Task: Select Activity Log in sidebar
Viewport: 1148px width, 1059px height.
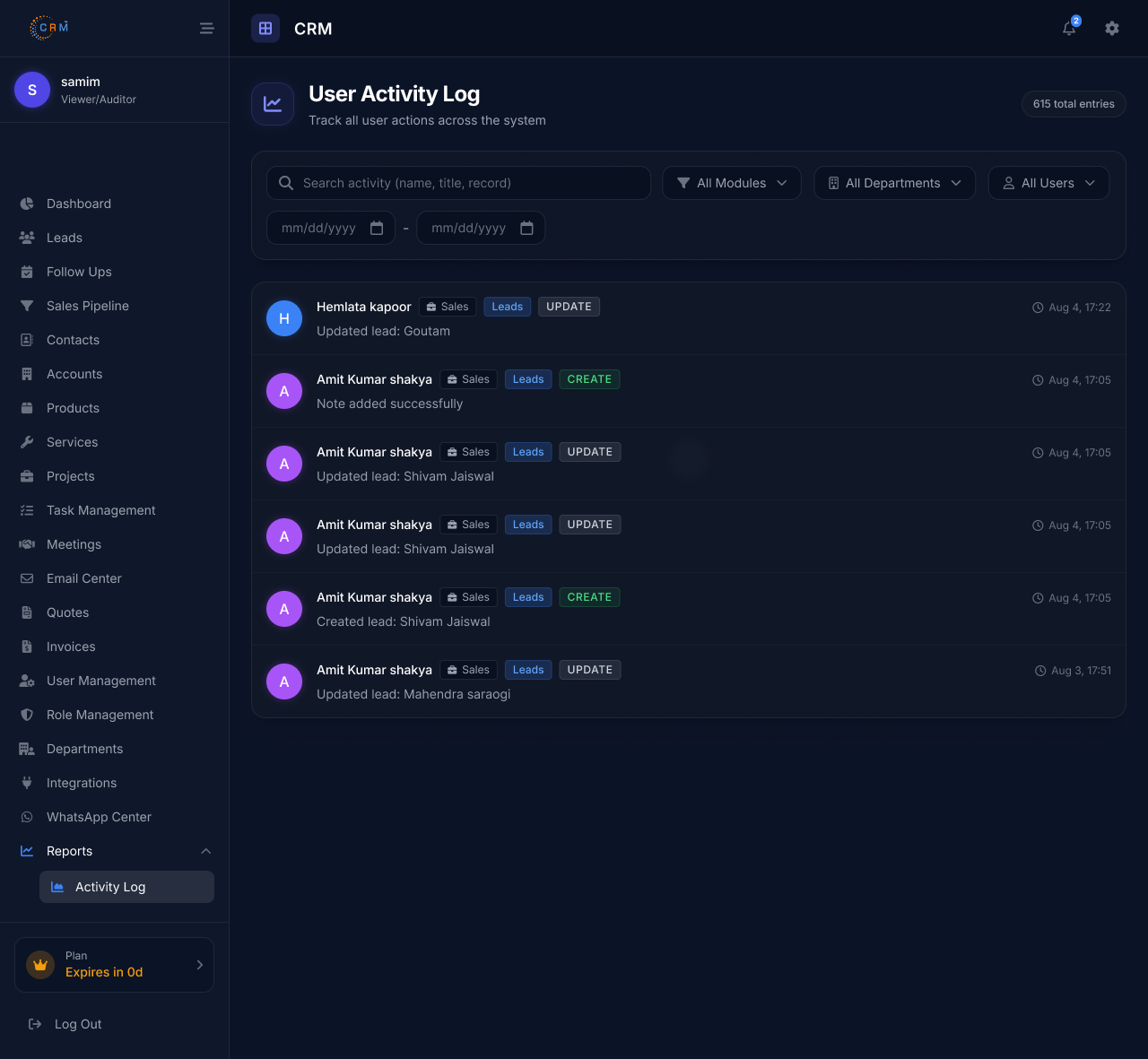Action: (x=126, y=887)
